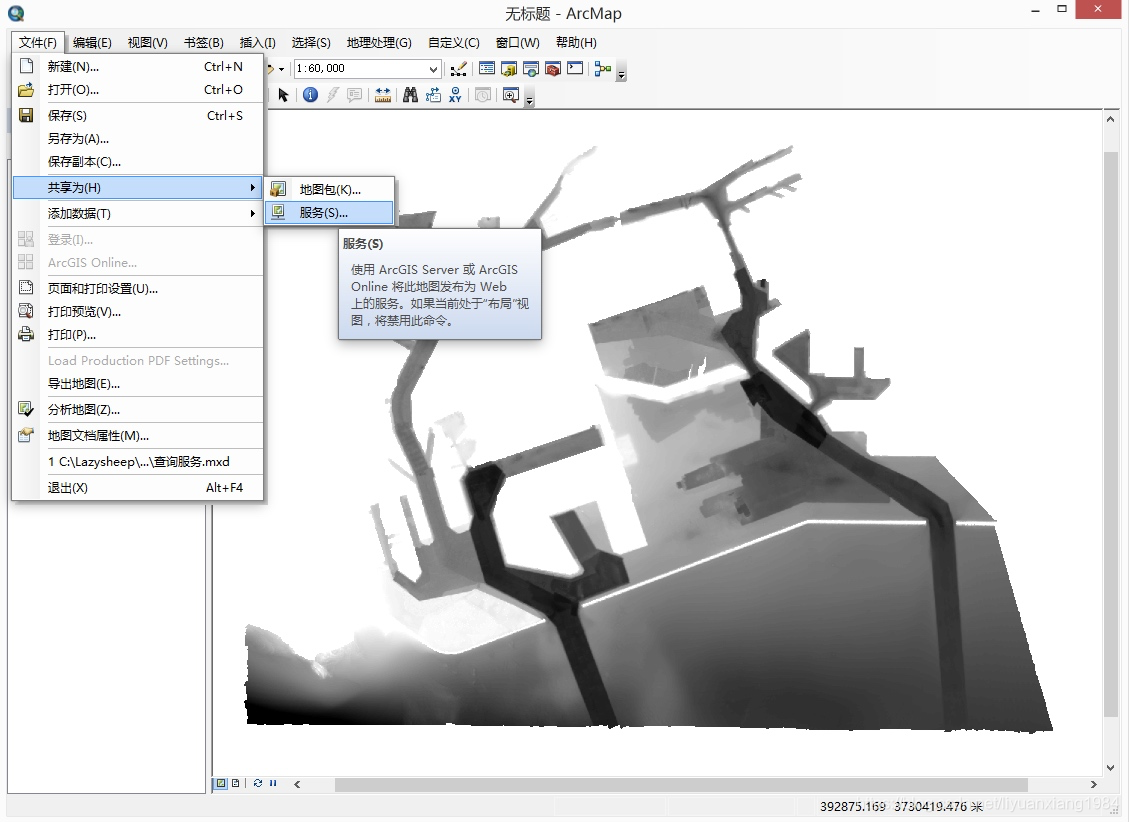1129x822 pixels.
Task: Open the map scale 1:60,000 dropdown
Action: 433,69
